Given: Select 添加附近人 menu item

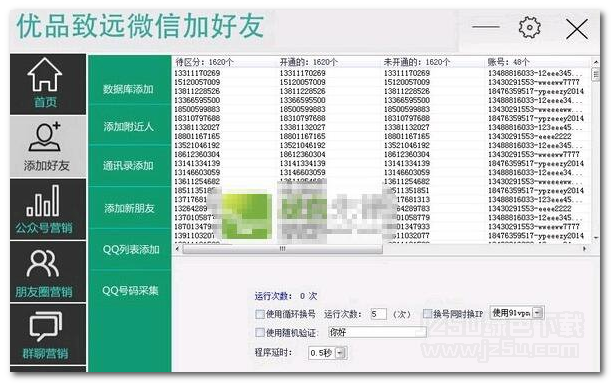Looking at the screenshot, I should pyautogui.click(x=128, y=127).
